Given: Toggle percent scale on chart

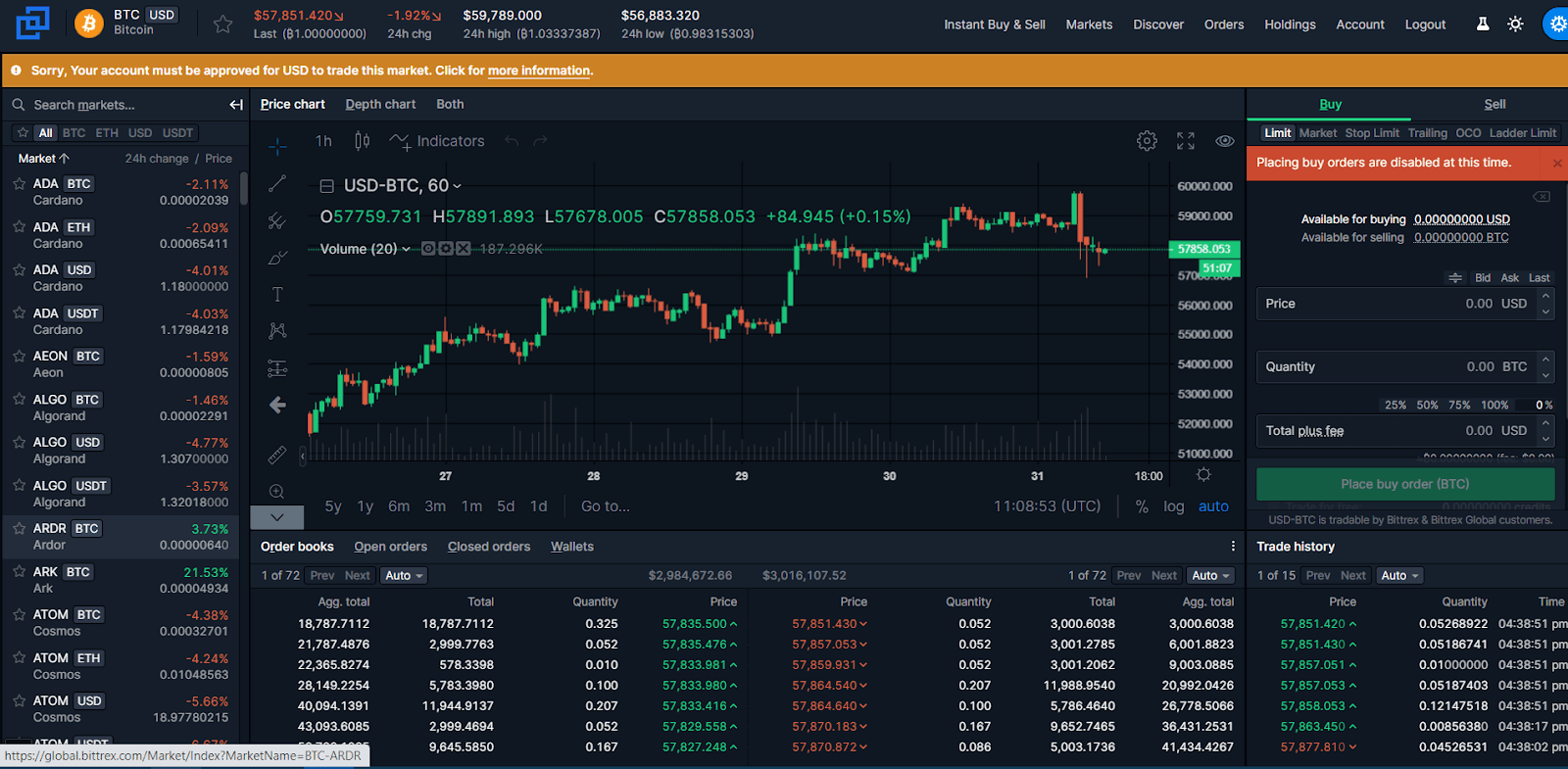Looking at the screenshot, I should click(x=1142, y=506).
